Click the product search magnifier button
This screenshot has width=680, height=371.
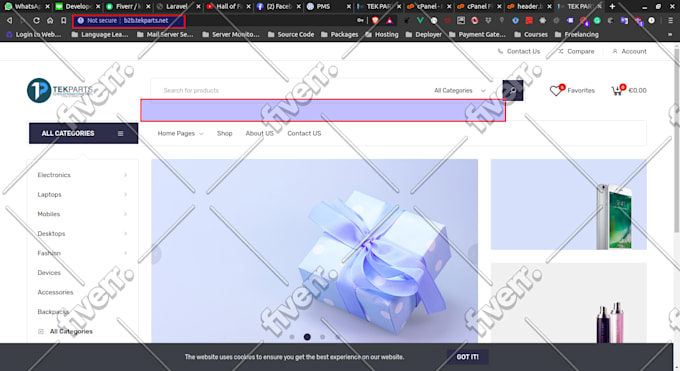[x=513, y=90]
